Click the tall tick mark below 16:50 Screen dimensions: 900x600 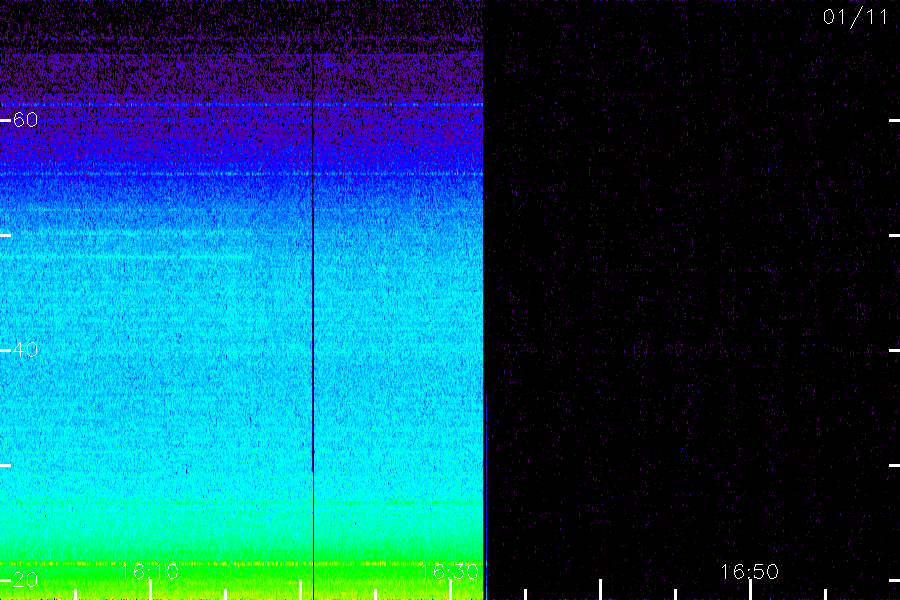pyautogui.click(x=750, y=590)
